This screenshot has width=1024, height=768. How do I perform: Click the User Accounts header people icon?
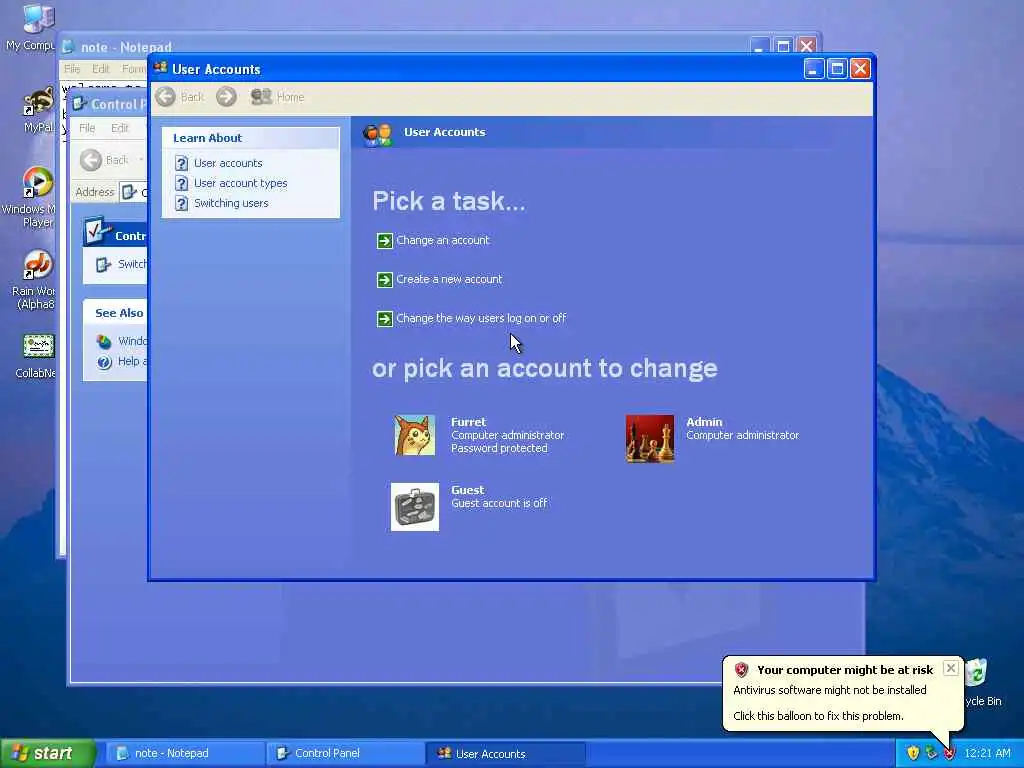coord(377,134)
